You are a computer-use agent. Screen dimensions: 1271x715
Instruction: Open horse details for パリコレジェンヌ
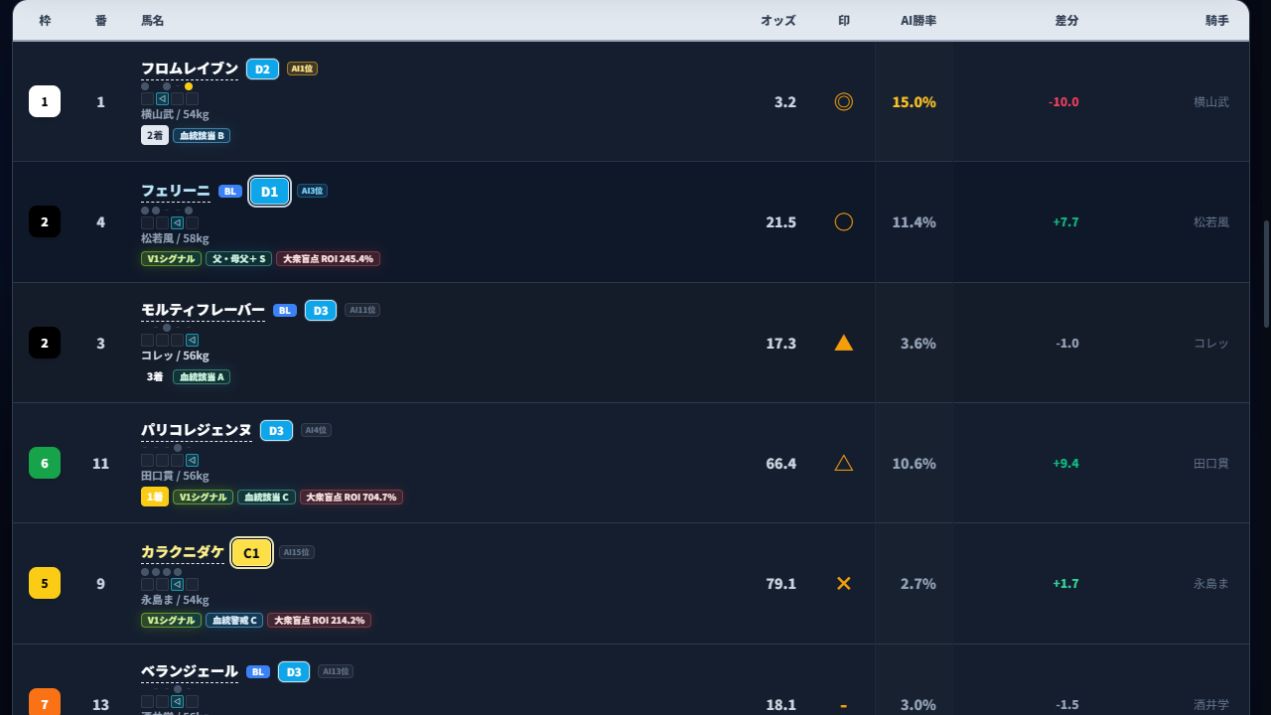point(196,431)
